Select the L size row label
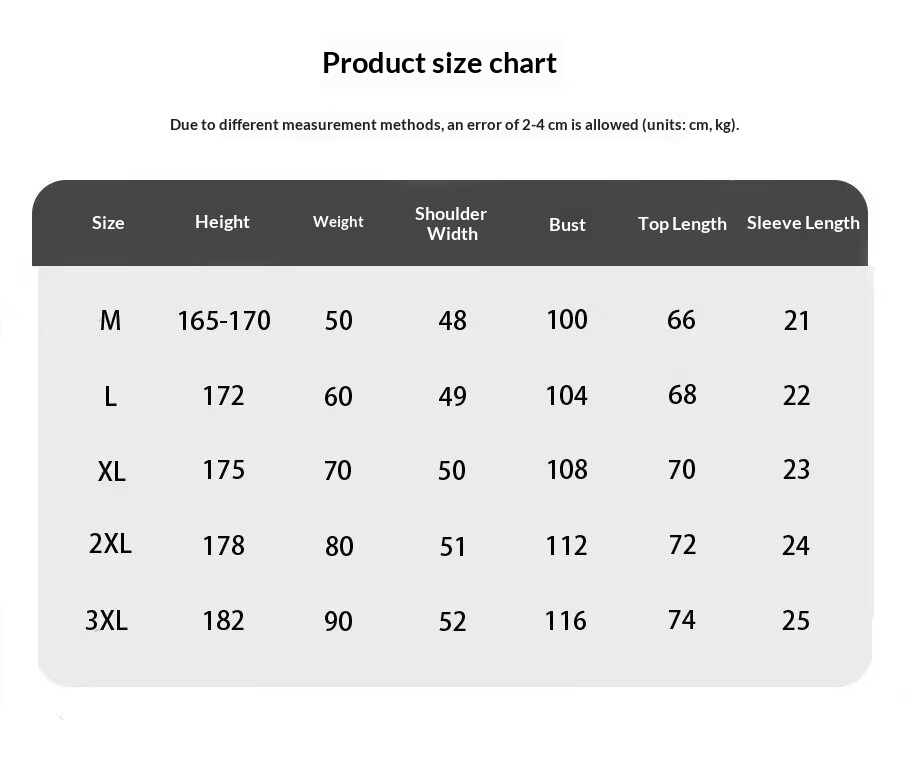 110,397
